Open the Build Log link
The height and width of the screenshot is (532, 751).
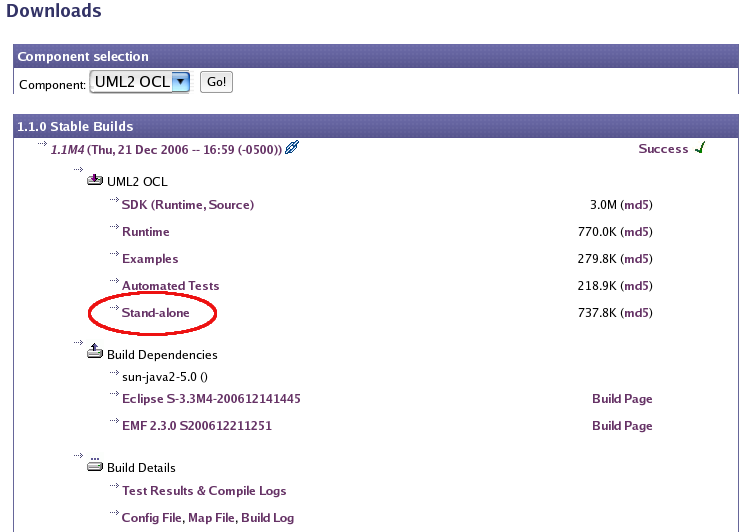(268, 518)
